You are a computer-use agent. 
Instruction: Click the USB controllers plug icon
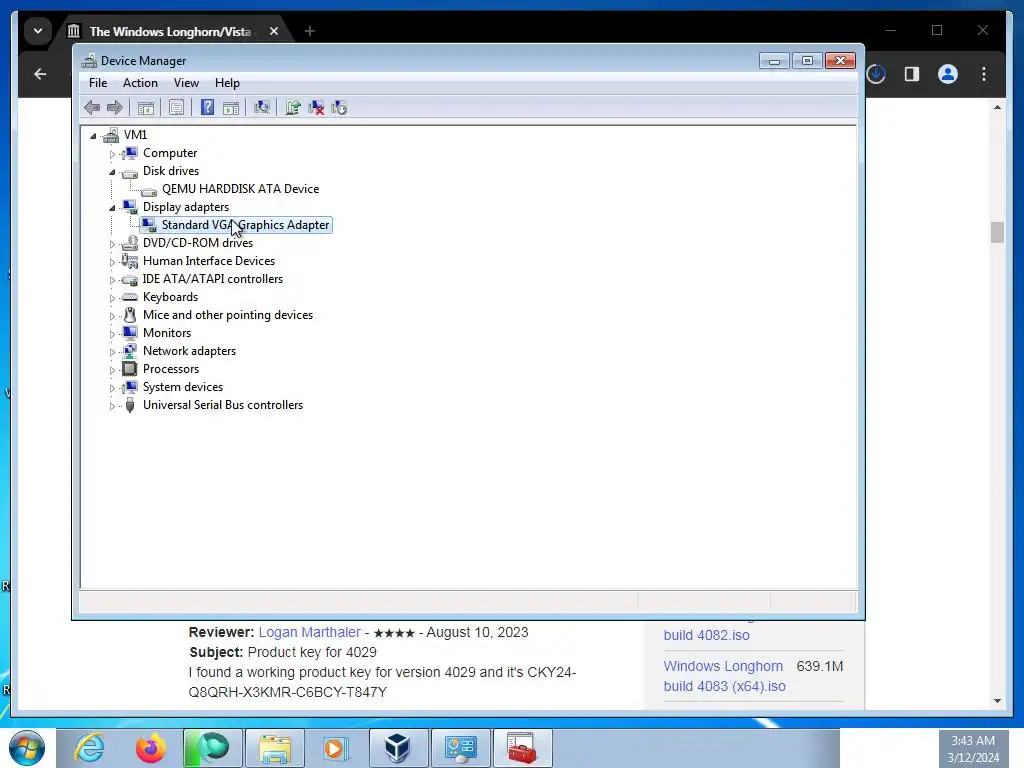[130, 405]
